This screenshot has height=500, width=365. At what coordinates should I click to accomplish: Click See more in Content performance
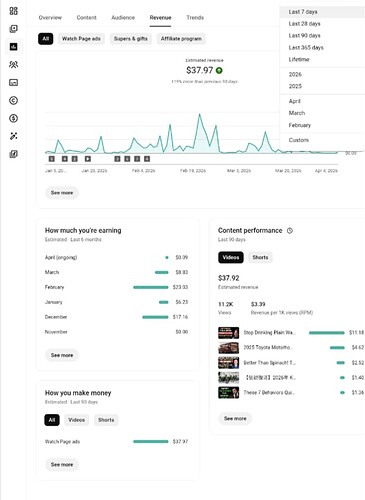[235, 419]
